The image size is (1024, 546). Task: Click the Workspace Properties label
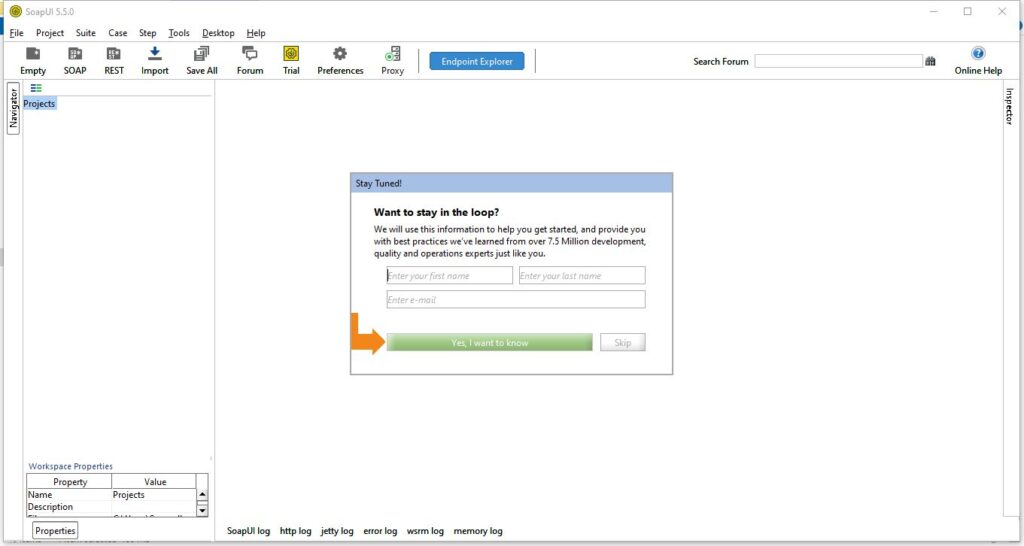(71, 466)
